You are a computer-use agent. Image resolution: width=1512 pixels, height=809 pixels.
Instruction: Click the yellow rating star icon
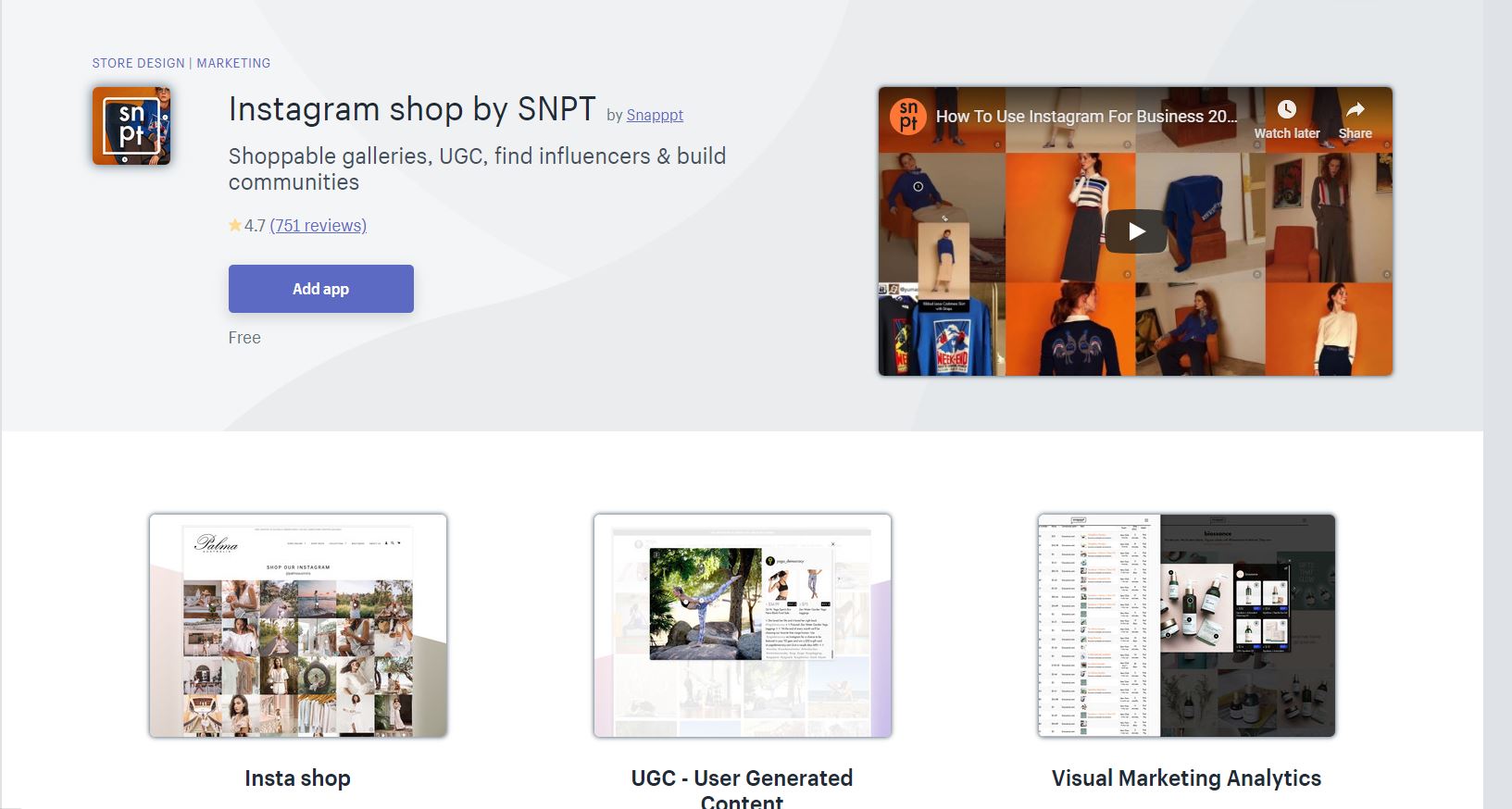[x=235, y=225]
